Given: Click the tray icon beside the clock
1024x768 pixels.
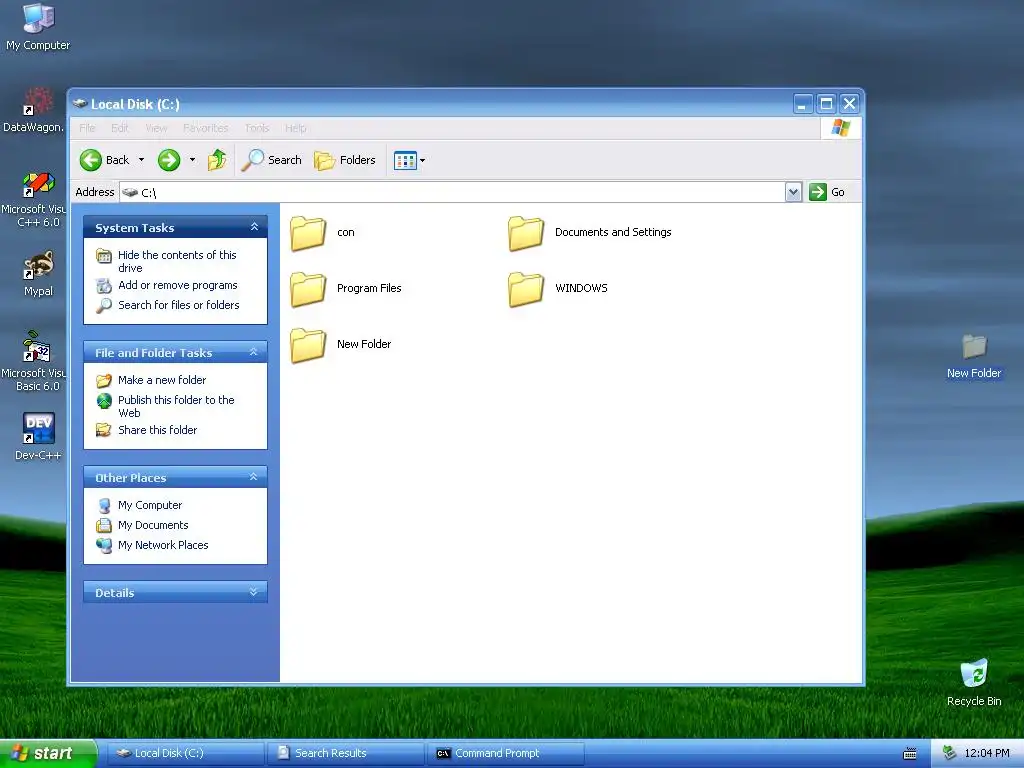Looking at the screenshot, I should coord(950,753).
